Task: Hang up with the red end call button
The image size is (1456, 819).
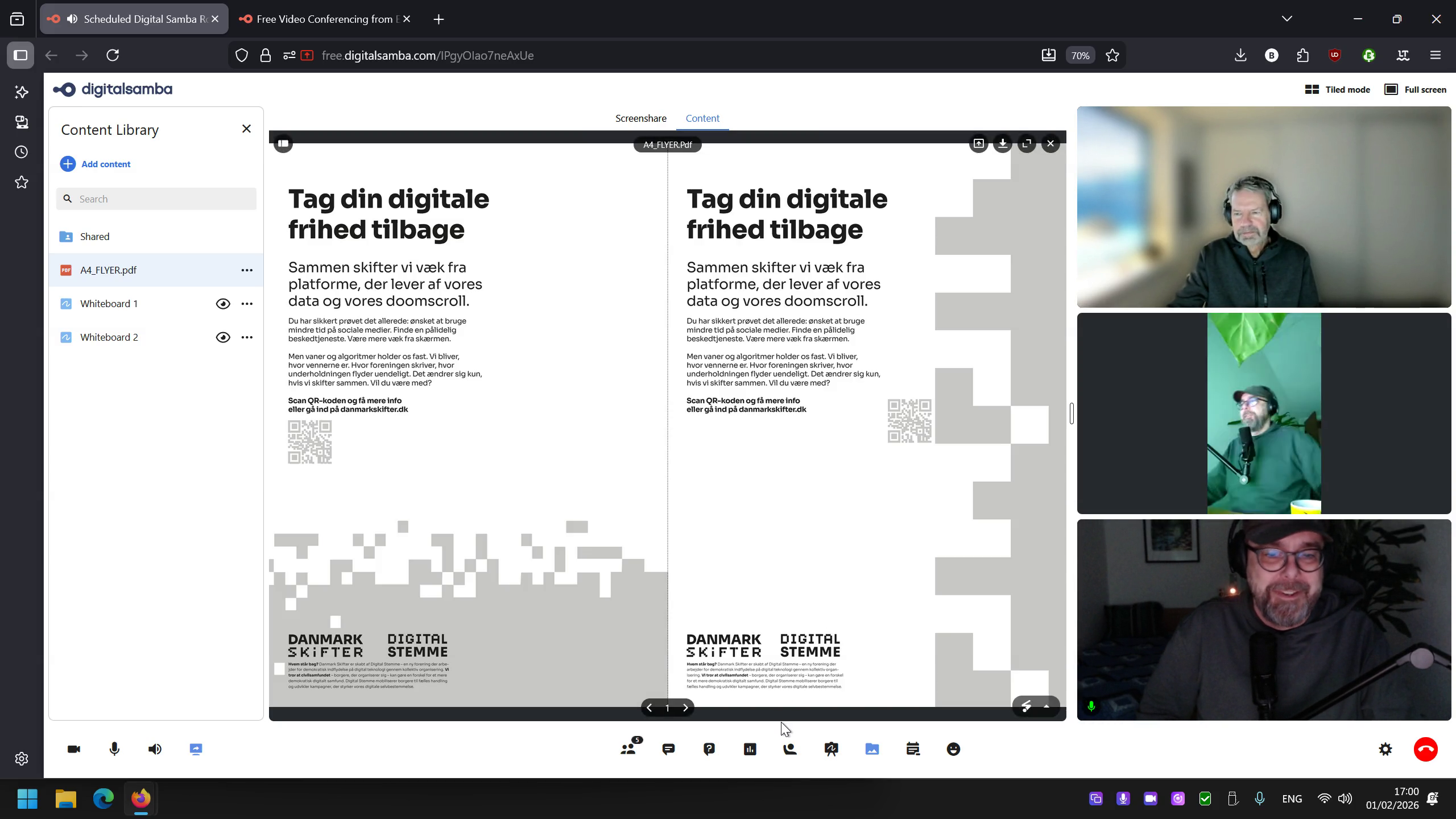Action: pos(1425,749)
